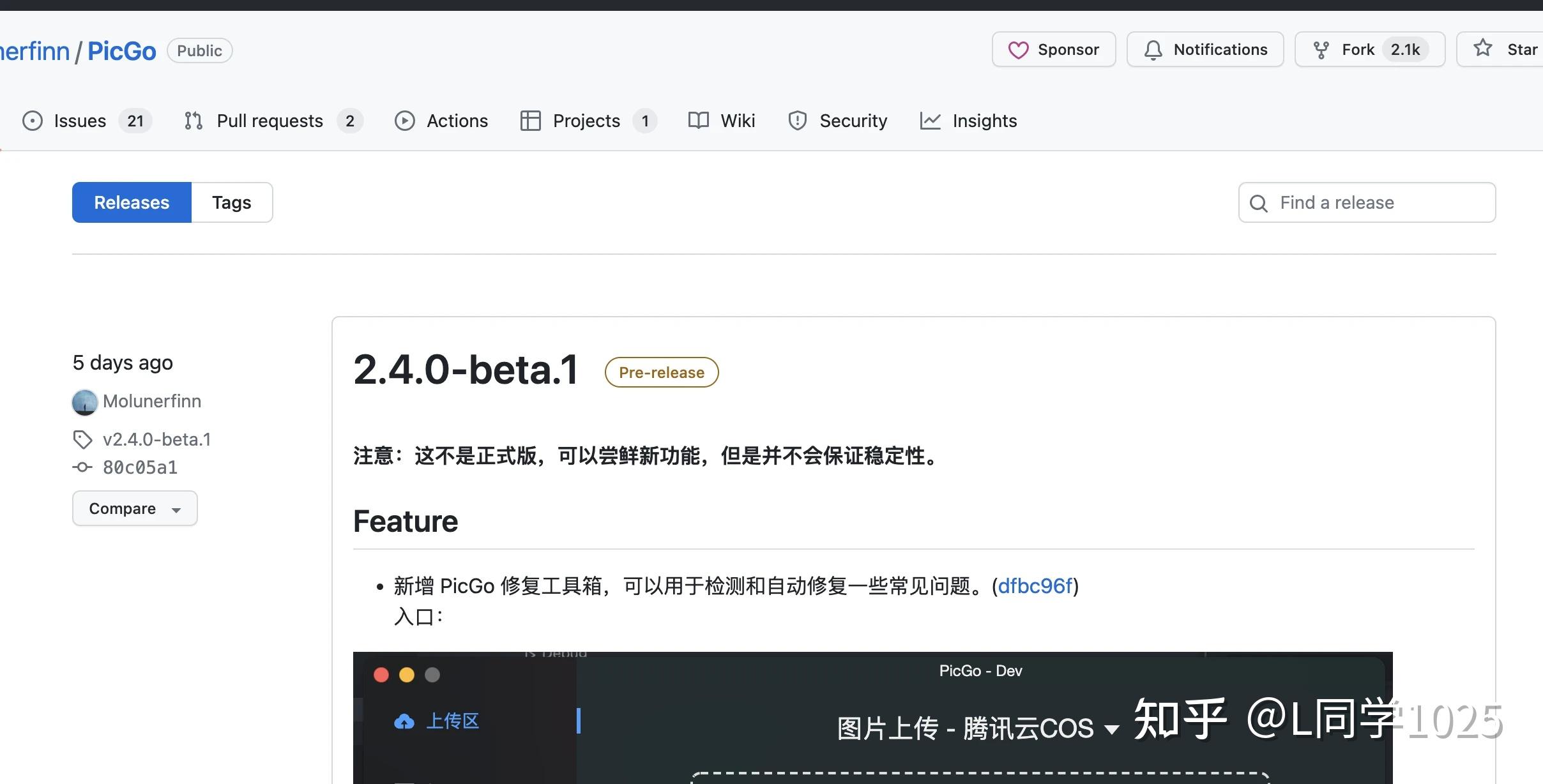
Task: Click the Actions play icon
Action: click(404, 121)
